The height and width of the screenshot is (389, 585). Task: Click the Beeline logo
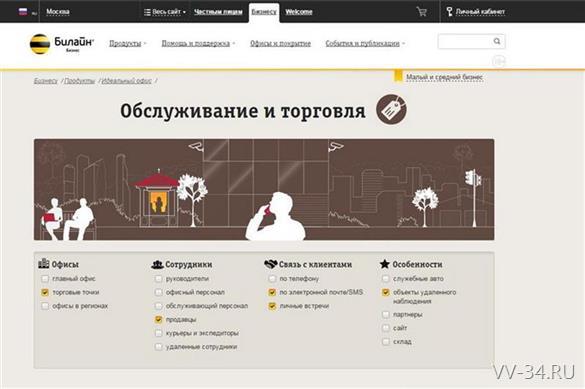(62, 44)
